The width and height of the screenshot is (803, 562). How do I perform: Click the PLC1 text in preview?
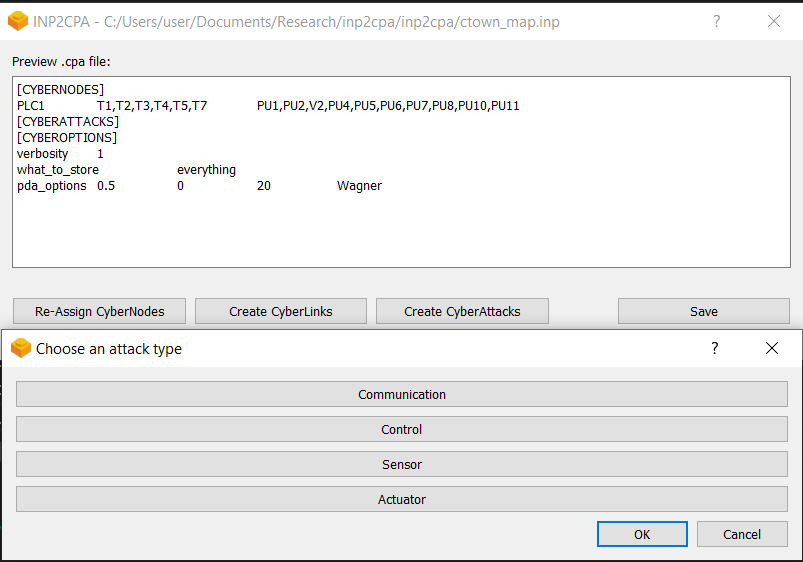click(x=31, y=106)
